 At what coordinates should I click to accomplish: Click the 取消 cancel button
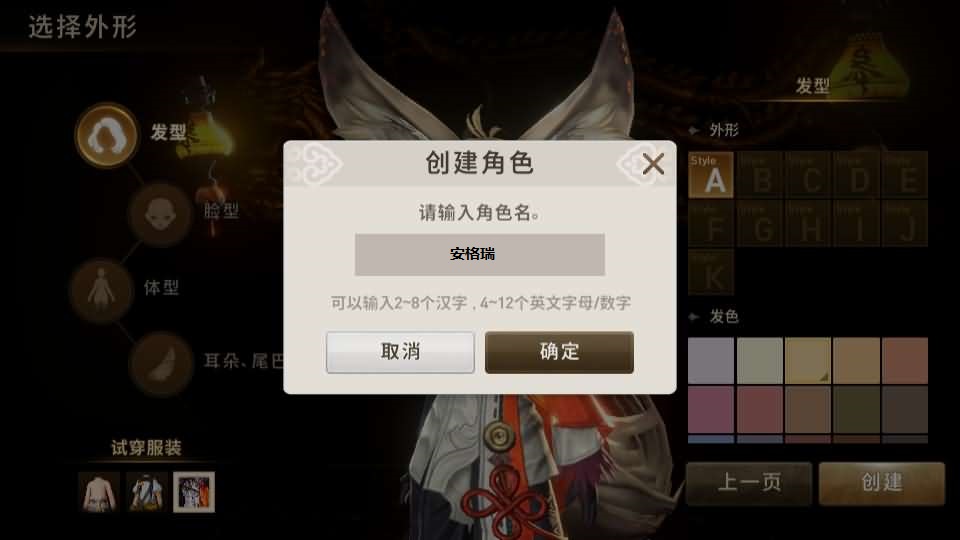tap(400, 352)
